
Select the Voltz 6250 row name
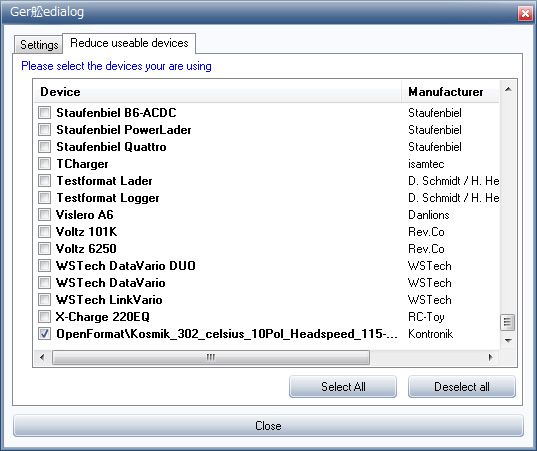point(86,249)
